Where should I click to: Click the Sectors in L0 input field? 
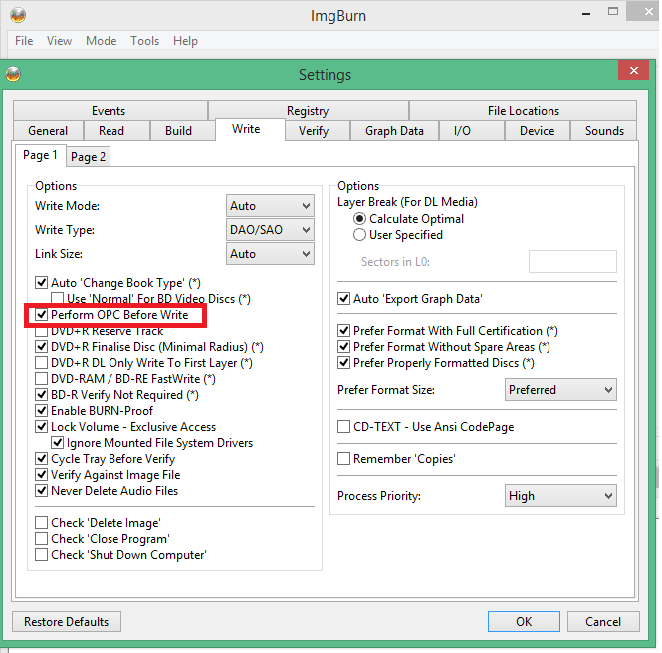pyautogui.click(x=572, y=262)
